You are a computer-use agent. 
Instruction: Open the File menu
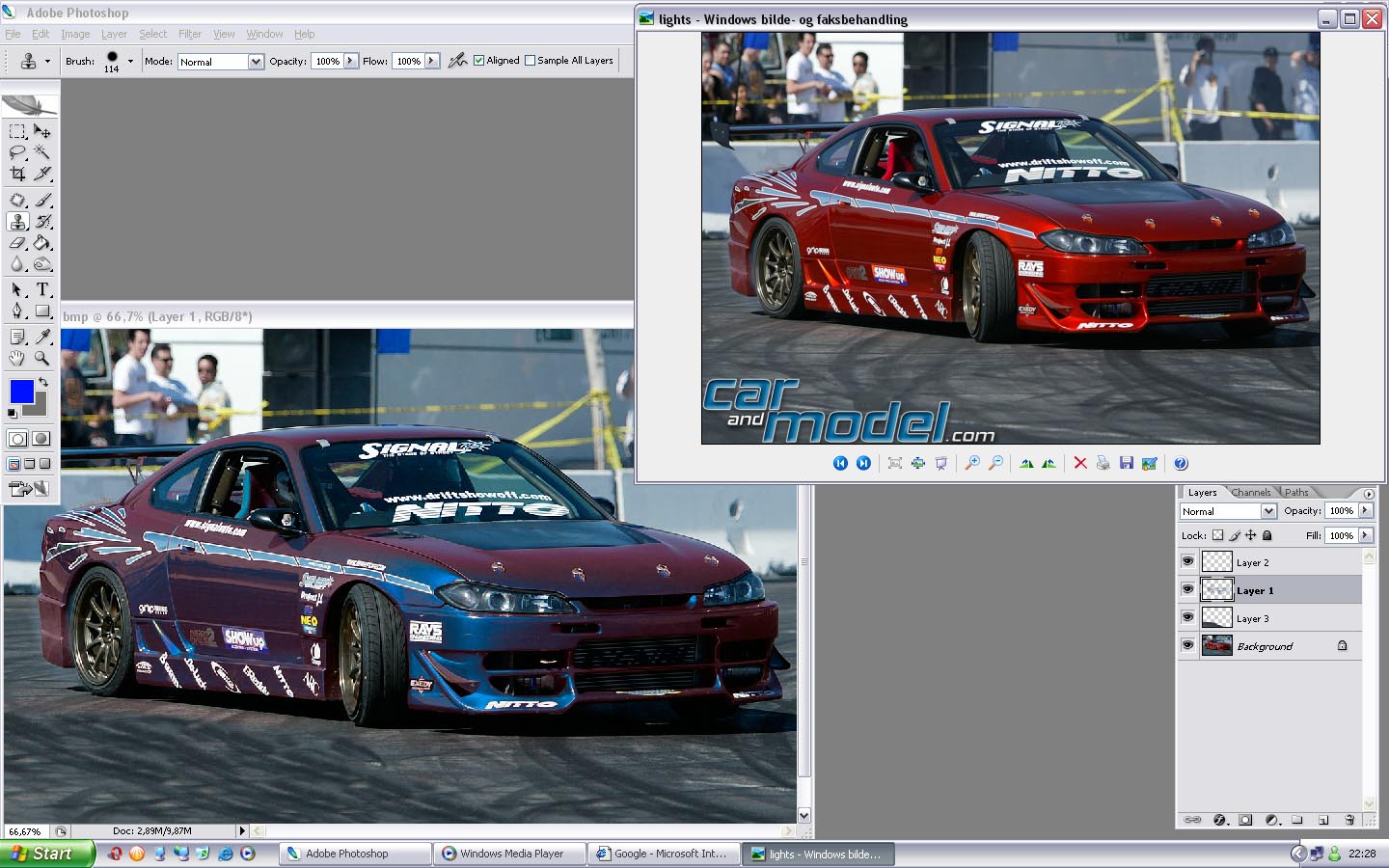pos(13,34)
